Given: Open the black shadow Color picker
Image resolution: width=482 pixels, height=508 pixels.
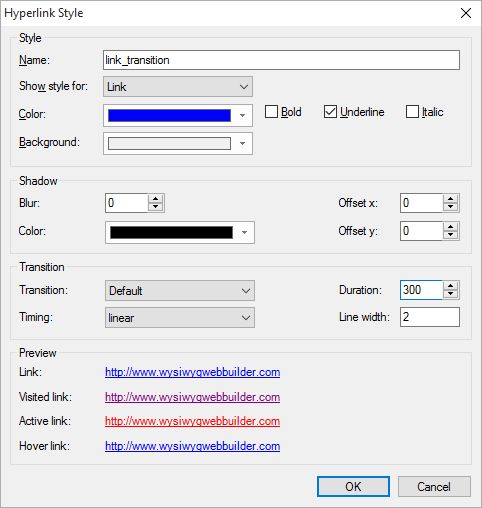Looking at the screenshot, I should pos(180,232).
